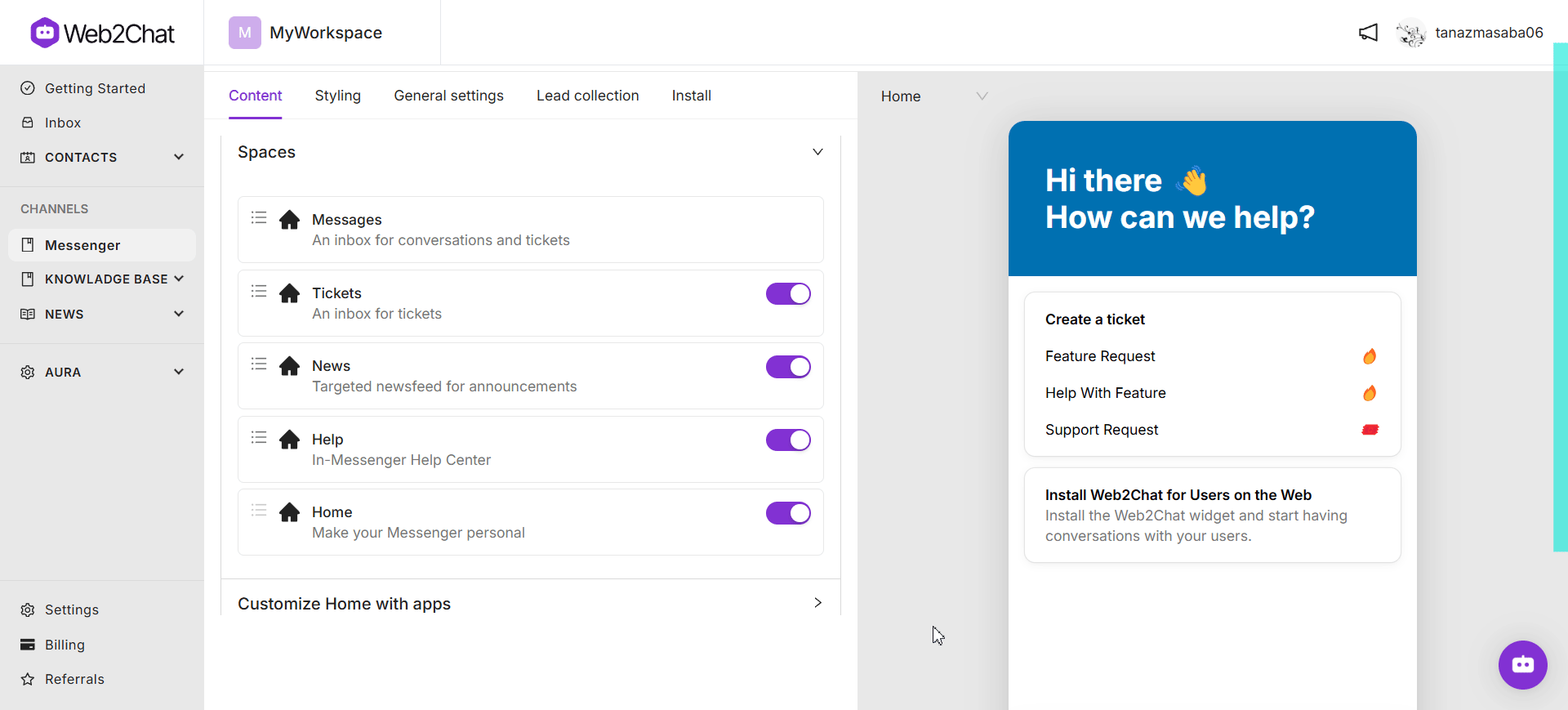Click the Install Web2Chat for Users card
Image resolution: width=1568 pixels, height=710 pixels.
[x=1212, y=515]
